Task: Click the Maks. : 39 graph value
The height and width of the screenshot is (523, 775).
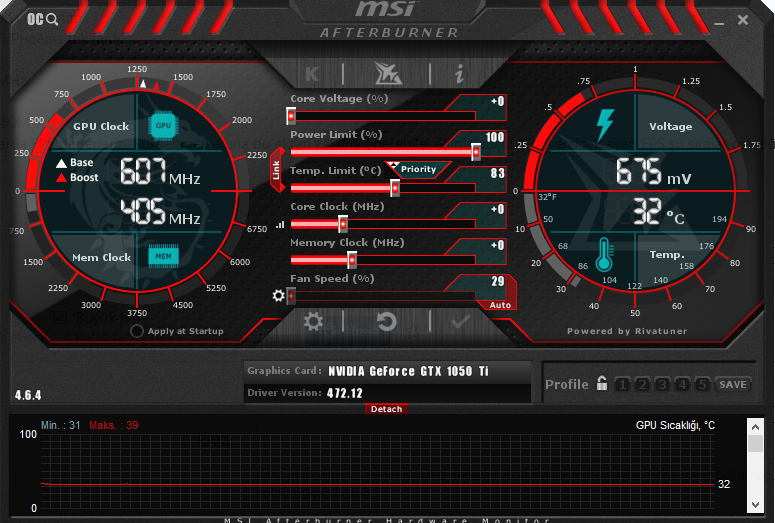Action: (113, 426)
